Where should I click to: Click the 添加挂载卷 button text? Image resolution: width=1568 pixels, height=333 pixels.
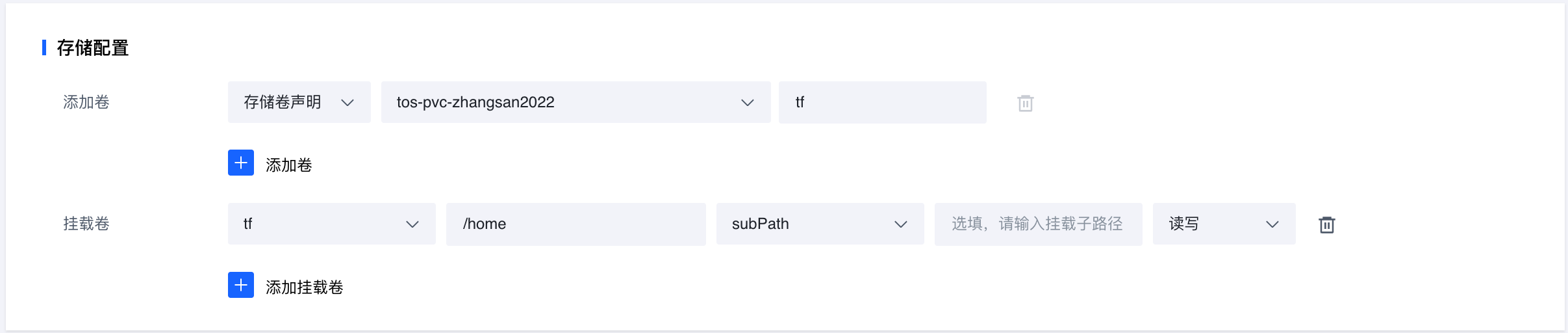[305, 287]
